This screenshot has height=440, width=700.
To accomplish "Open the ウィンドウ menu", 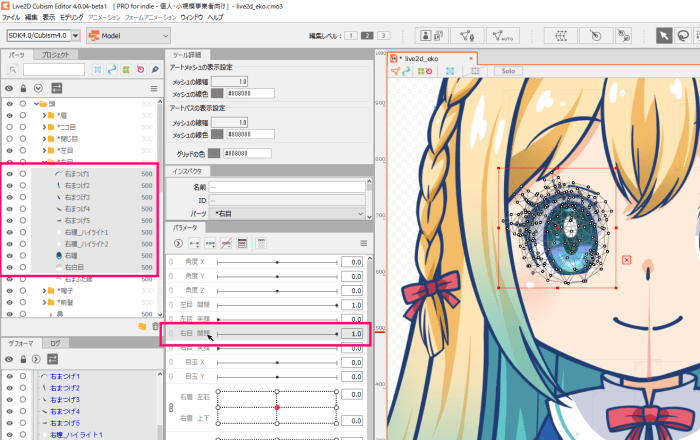I will (192, 17).
